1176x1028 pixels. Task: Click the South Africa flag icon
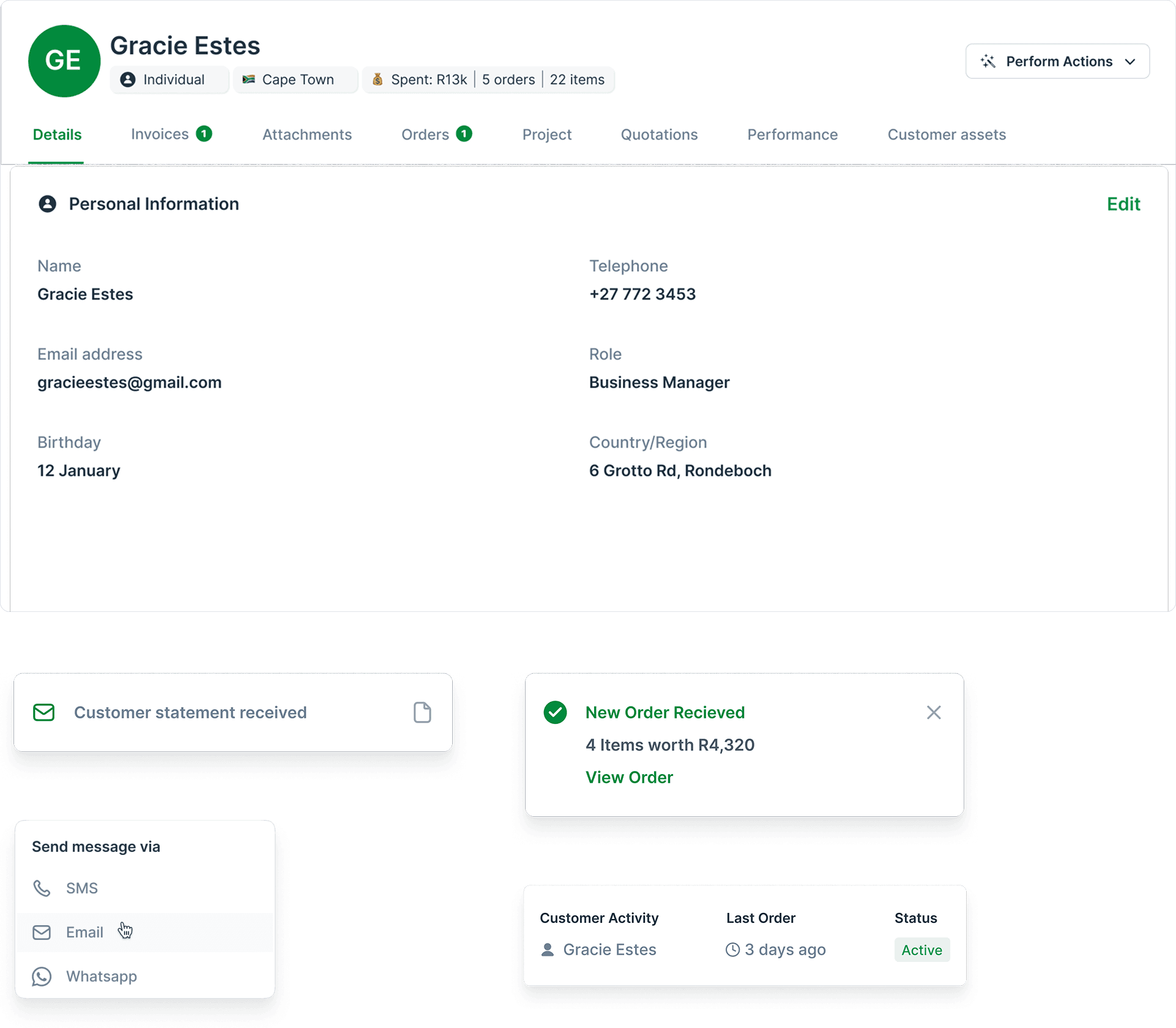click(x=248, y=80)
